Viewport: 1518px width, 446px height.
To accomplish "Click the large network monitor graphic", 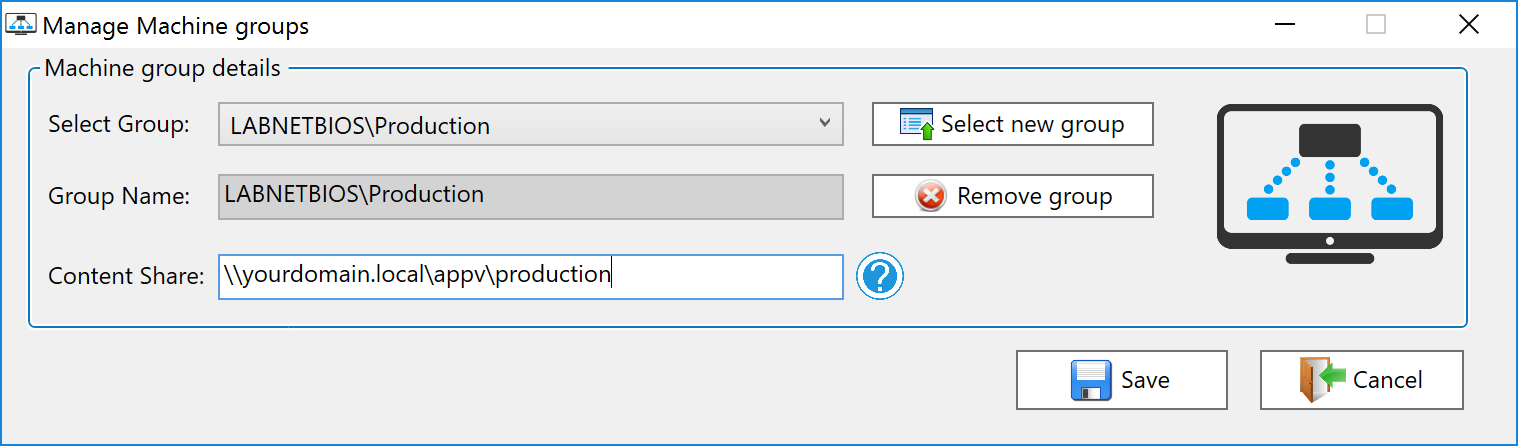I will pos(1329,184).
